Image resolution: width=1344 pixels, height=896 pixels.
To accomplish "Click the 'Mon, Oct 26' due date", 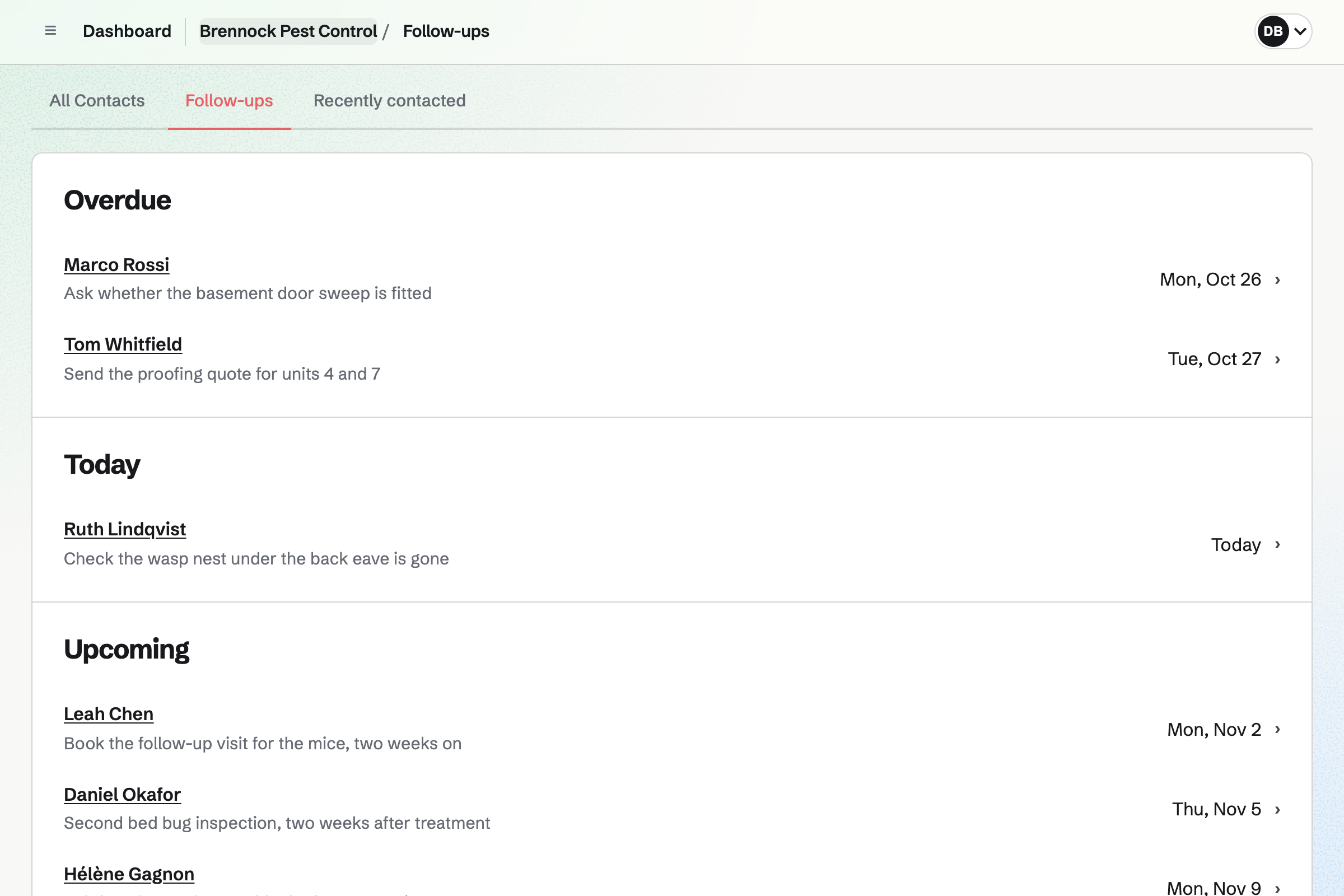I will (x=1210, y=279).
